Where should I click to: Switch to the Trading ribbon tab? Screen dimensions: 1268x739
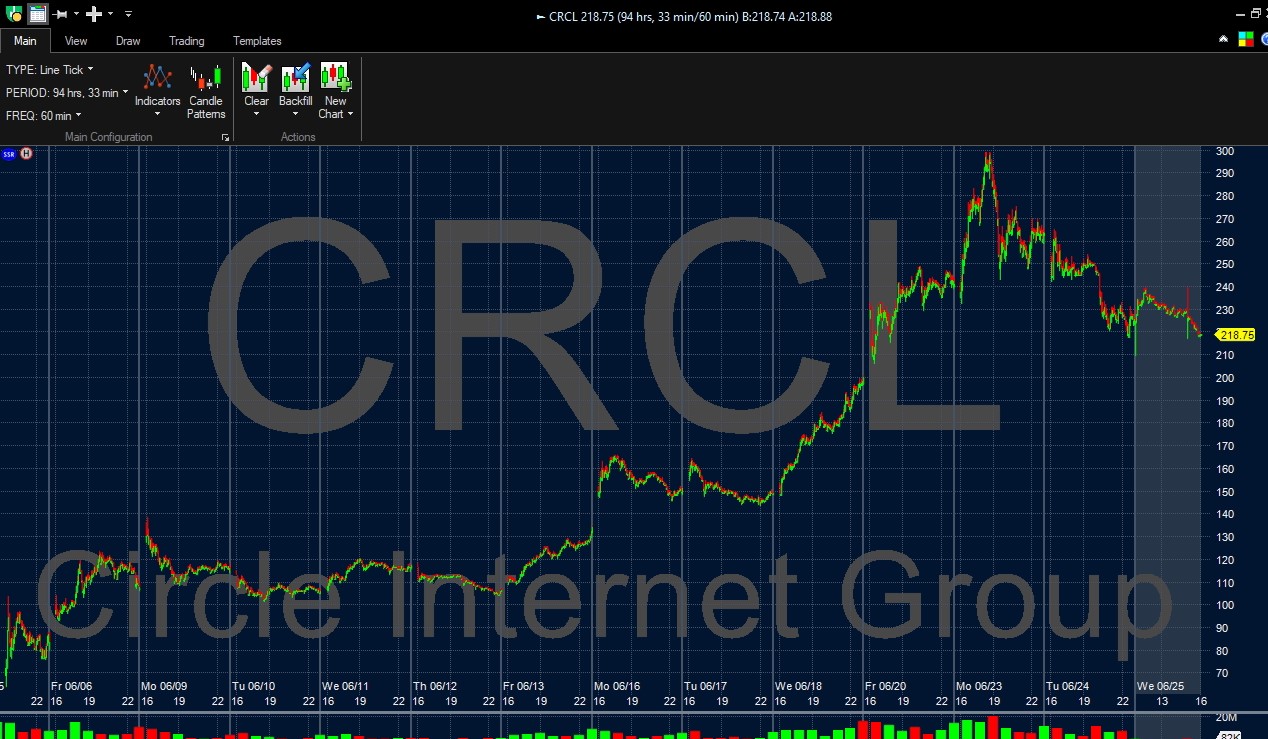[186, 41]
